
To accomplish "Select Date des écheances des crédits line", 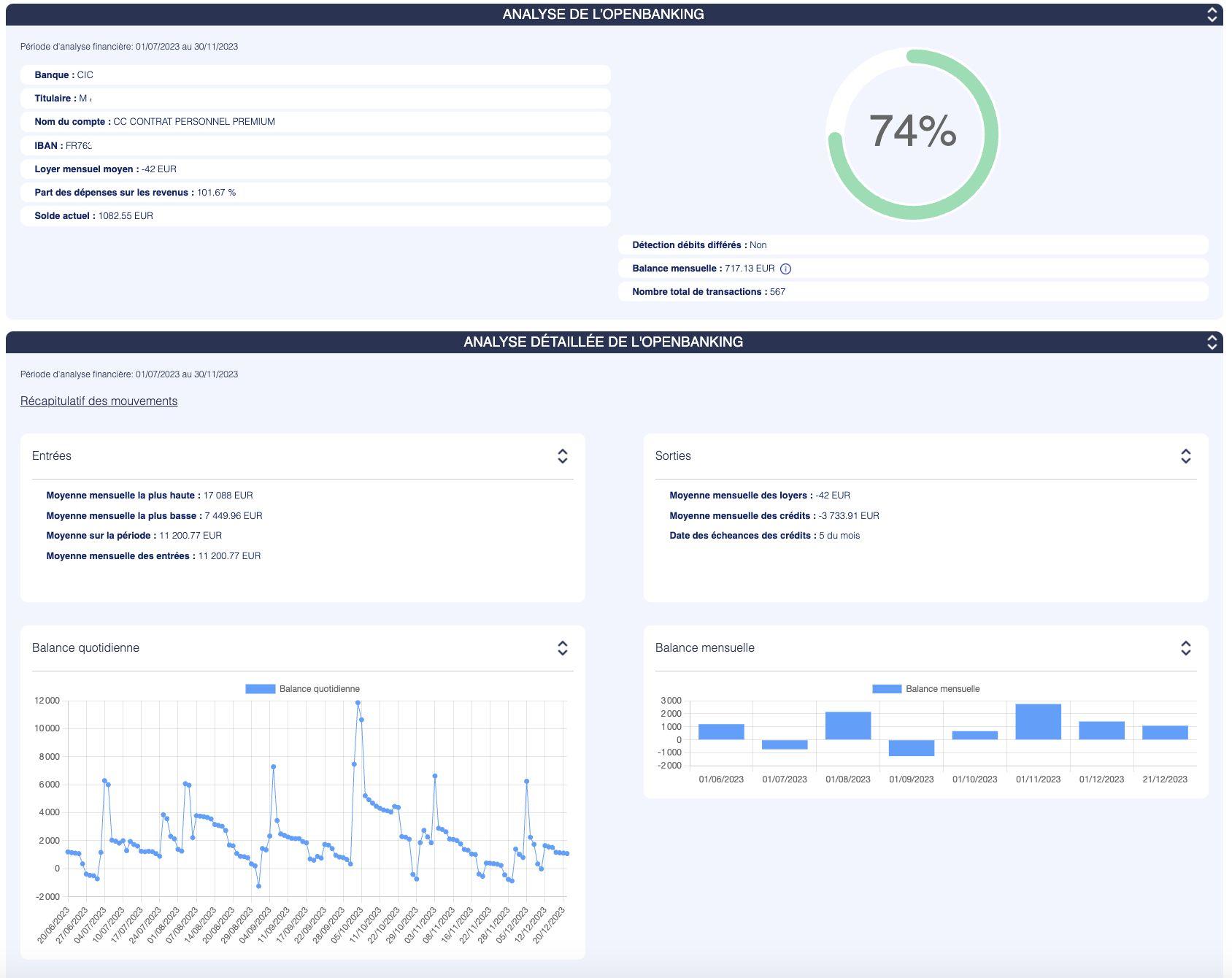I will [x=764, y=536].
